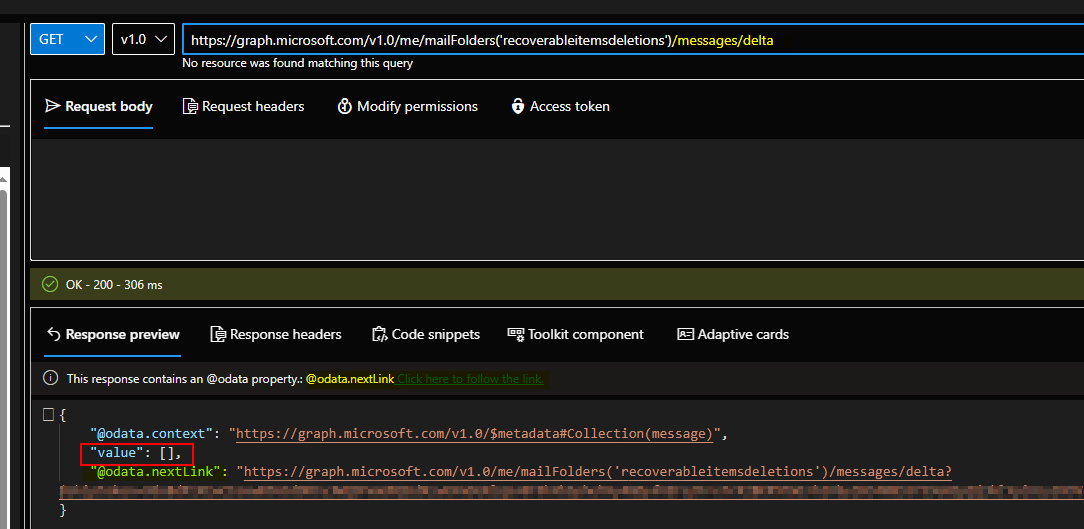The width and height of the screenshot is (1084, 529).
Task: Switch to the Response headers tab
Action: click(276, 335)
